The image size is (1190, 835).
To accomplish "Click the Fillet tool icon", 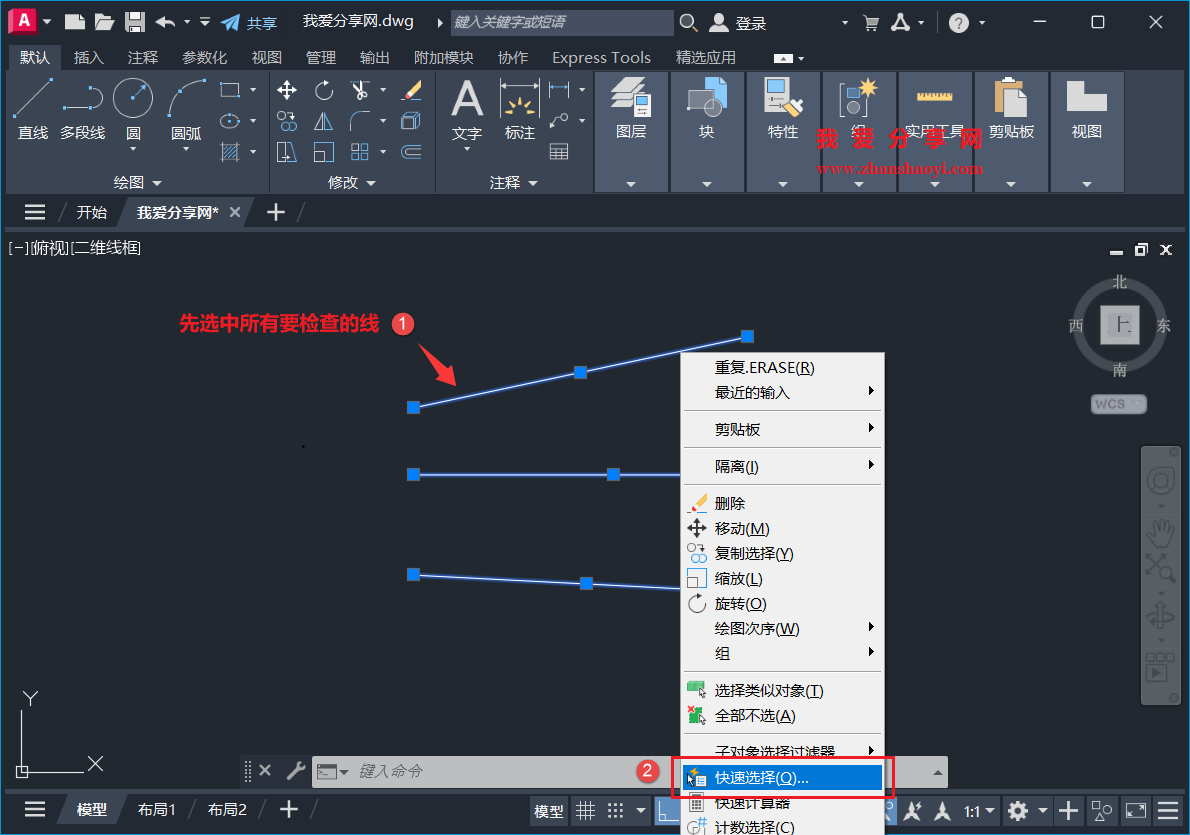I will [x=360, y=121].
